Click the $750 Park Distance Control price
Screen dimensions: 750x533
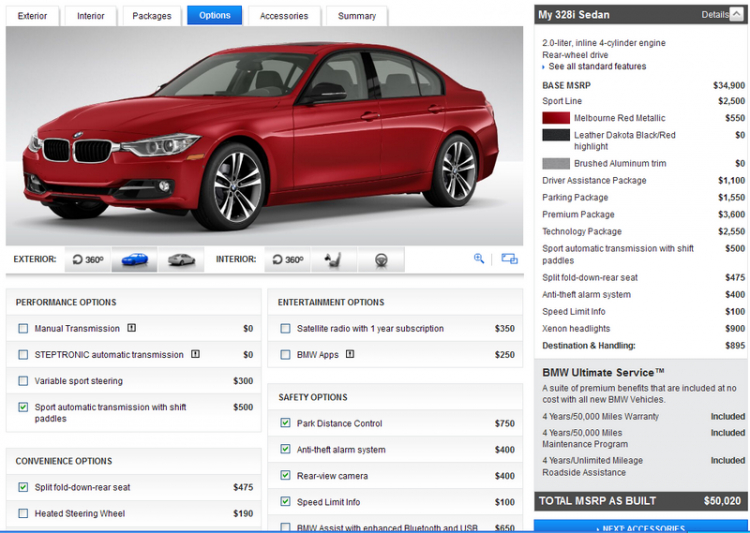(x=505, y=423)
